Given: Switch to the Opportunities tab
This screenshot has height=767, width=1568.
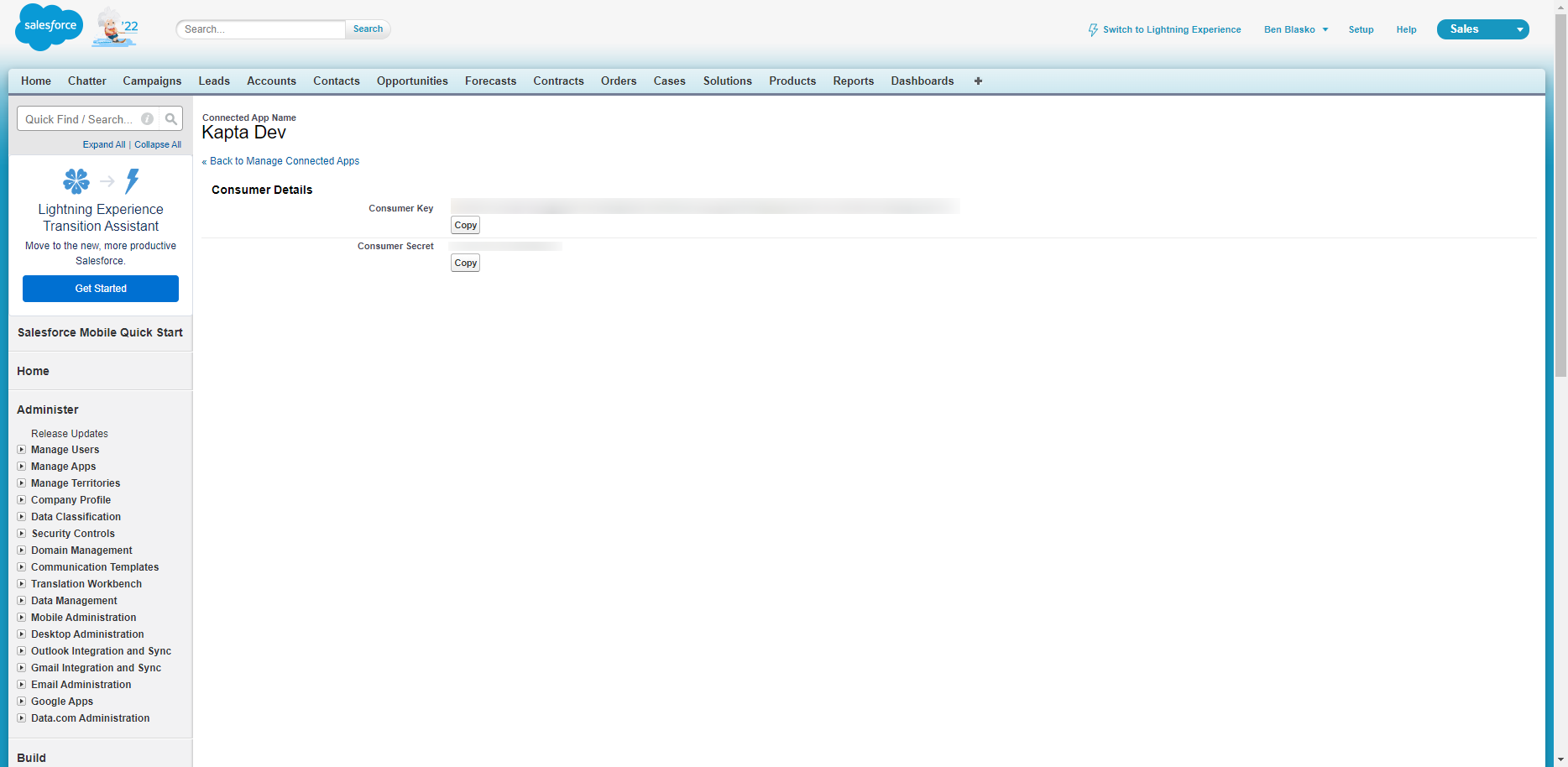Looking at the screenshot, I should point(411,81).
